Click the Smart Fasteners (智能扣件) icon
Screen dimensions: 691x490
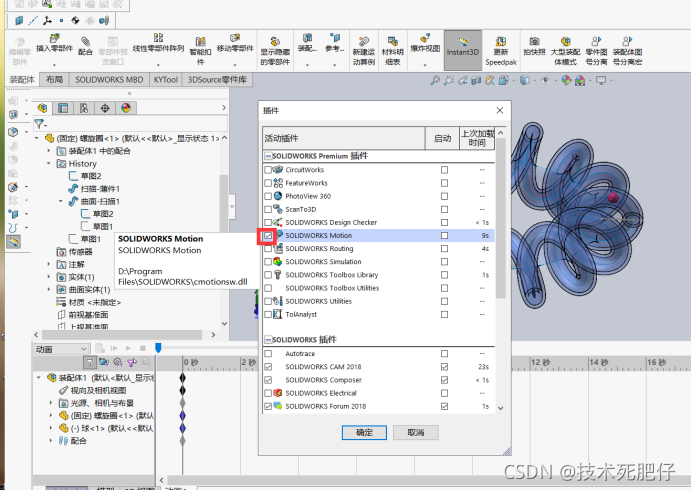point(201,42)
